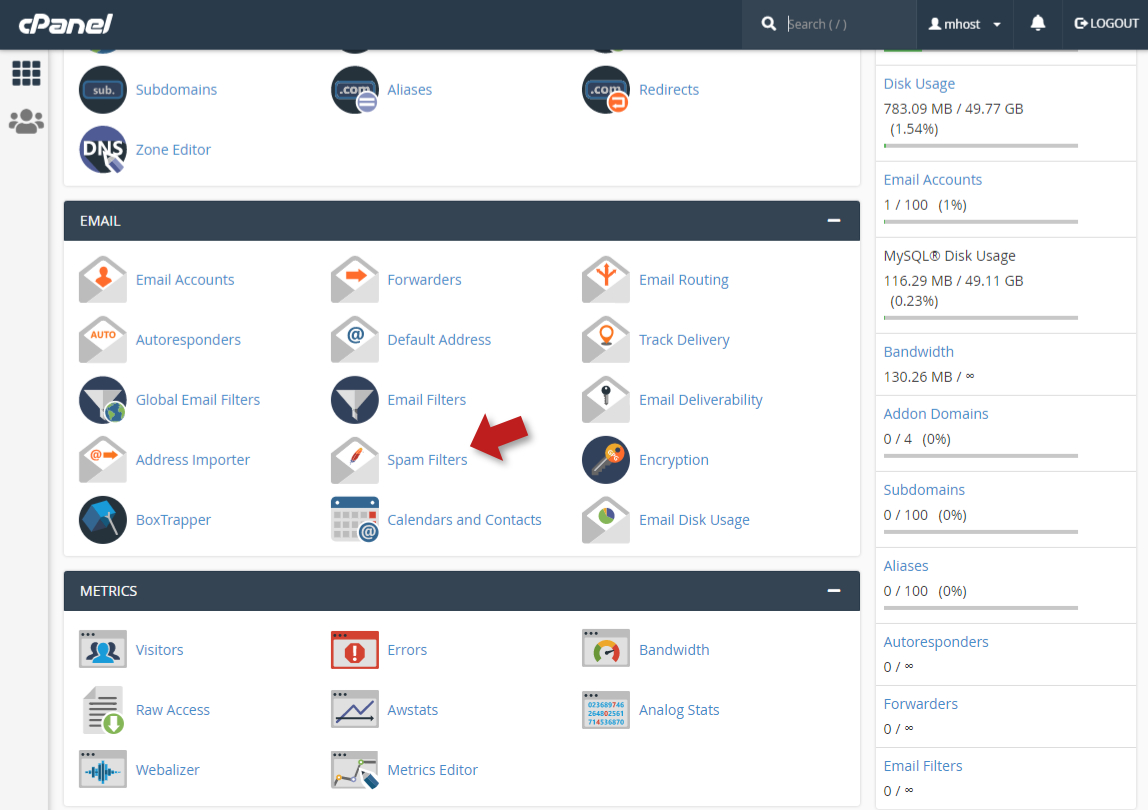Open the Addon Domains sidebar link
The height and width of the screenshot is (810, 1148).
point(936,414)
